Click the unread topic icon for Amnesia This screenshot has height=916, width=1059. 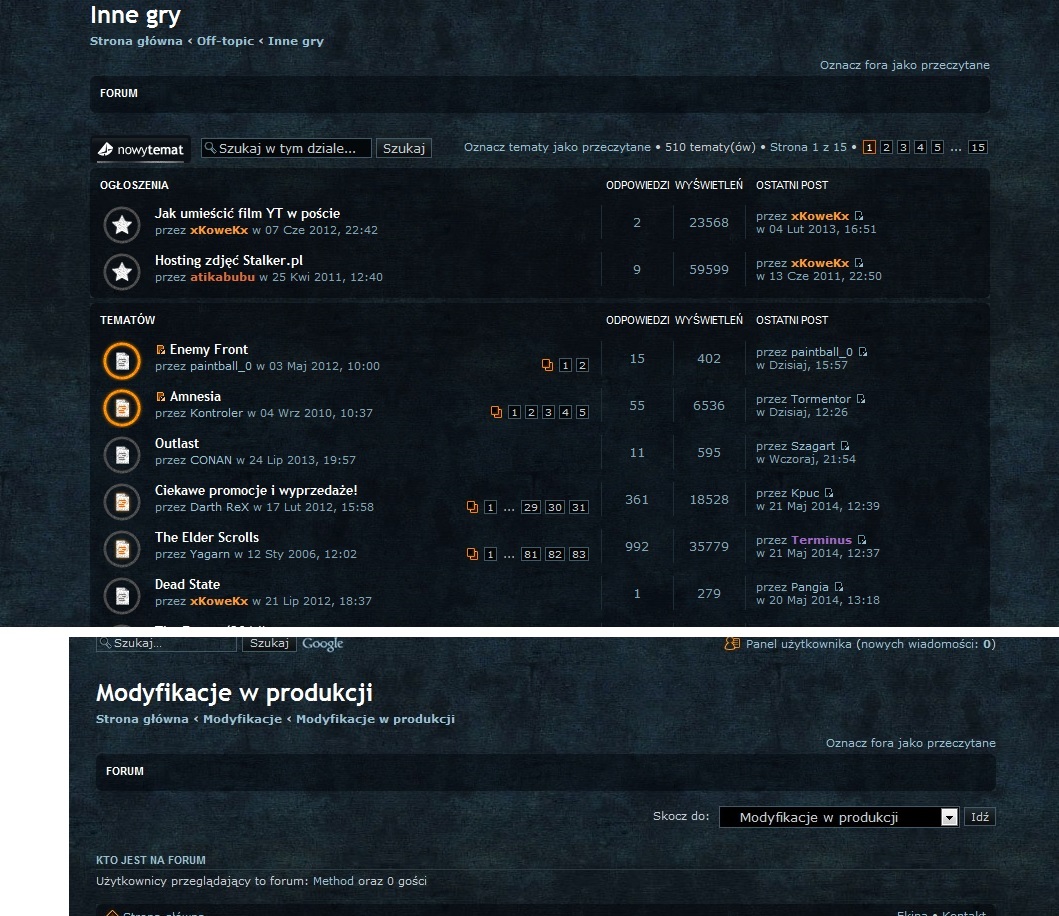pyautogui.click(x=122, y=408)
